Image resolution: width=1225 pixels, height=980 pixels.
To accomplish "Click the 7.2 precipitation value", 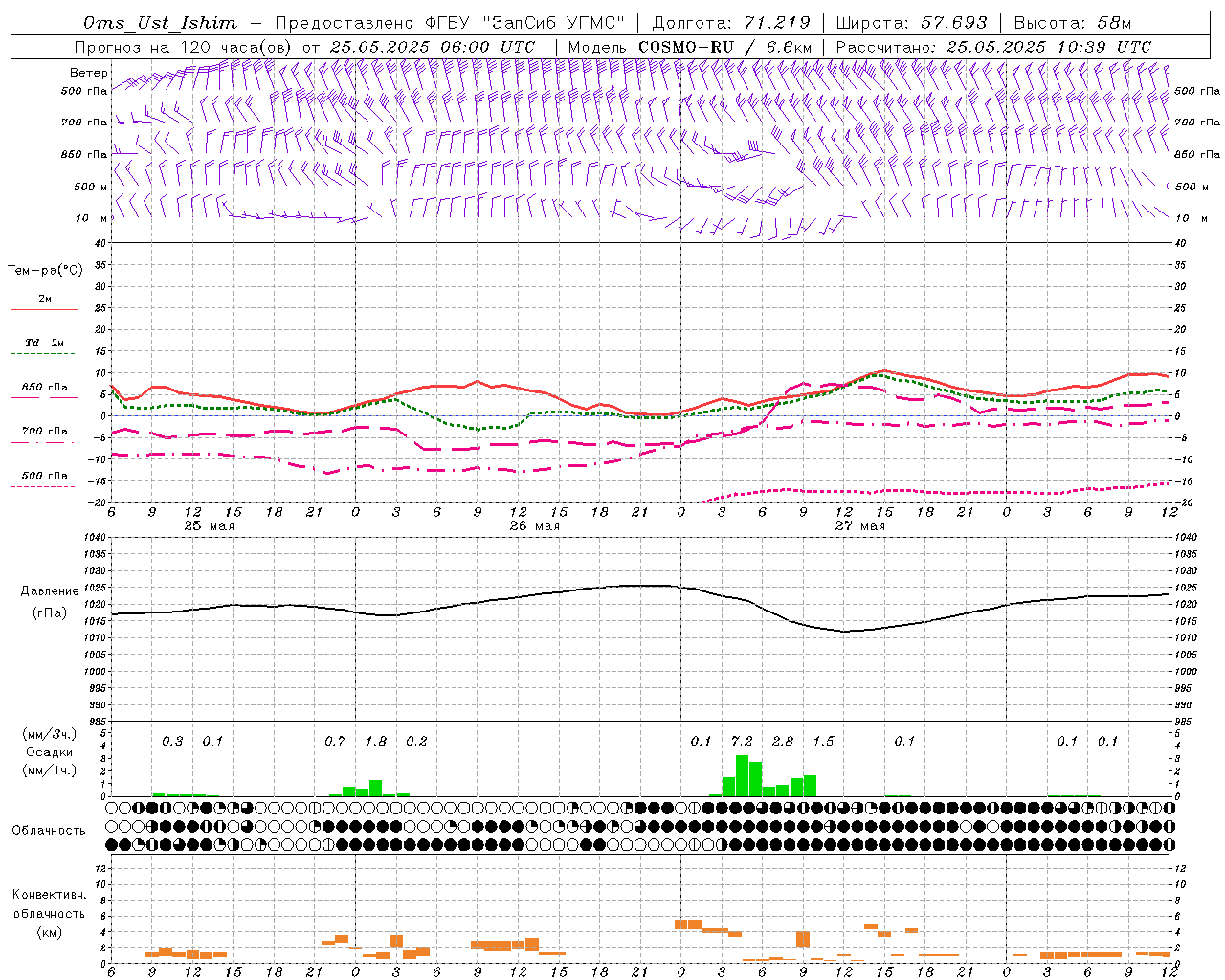I will pyautogui.click(x=742, y=741).
